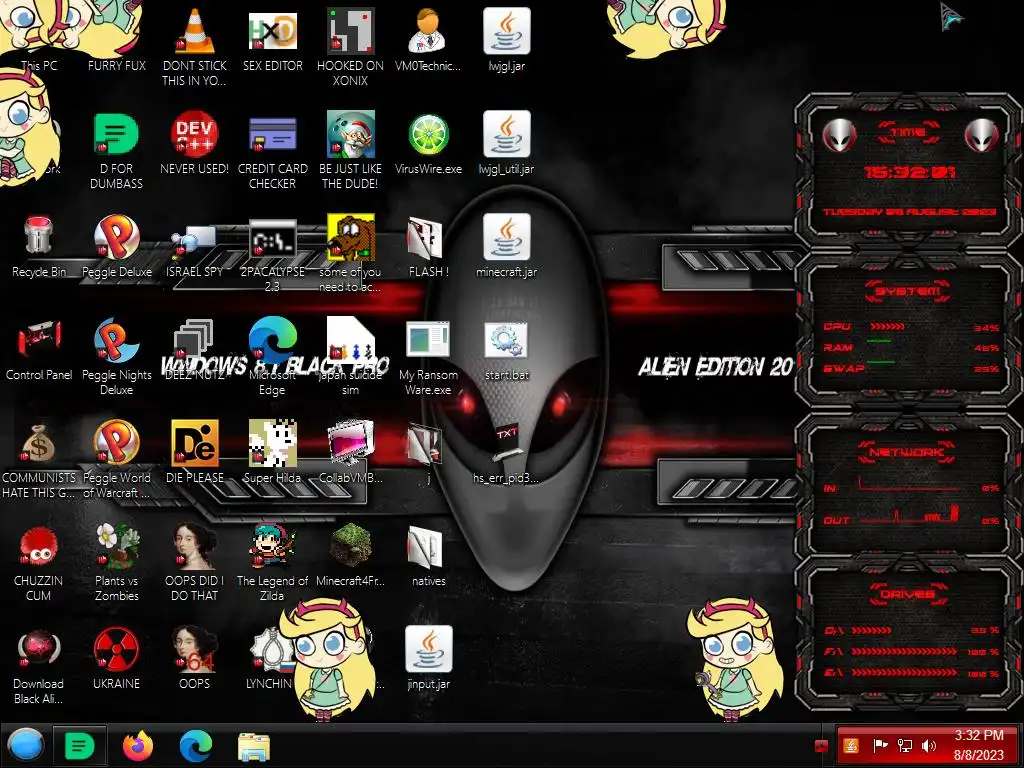Launch Firefox from the taskbar
Screen dimensions: 1024x768
coord(137,745)
